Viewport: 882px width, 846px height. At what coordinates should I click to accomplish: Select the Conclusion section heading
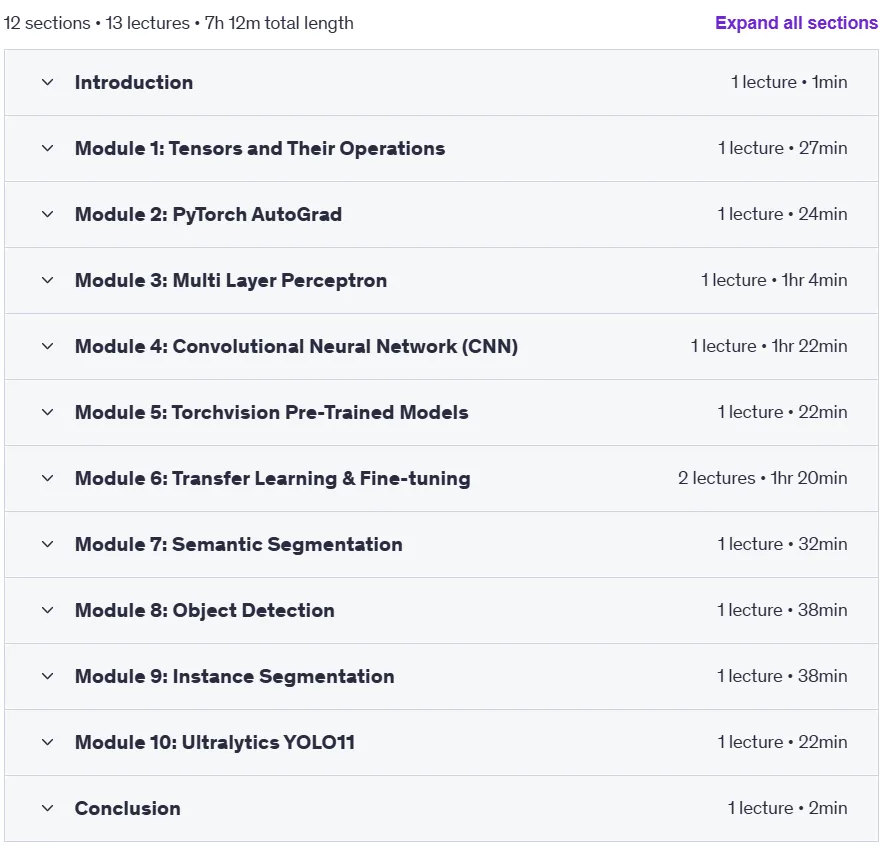128,808
